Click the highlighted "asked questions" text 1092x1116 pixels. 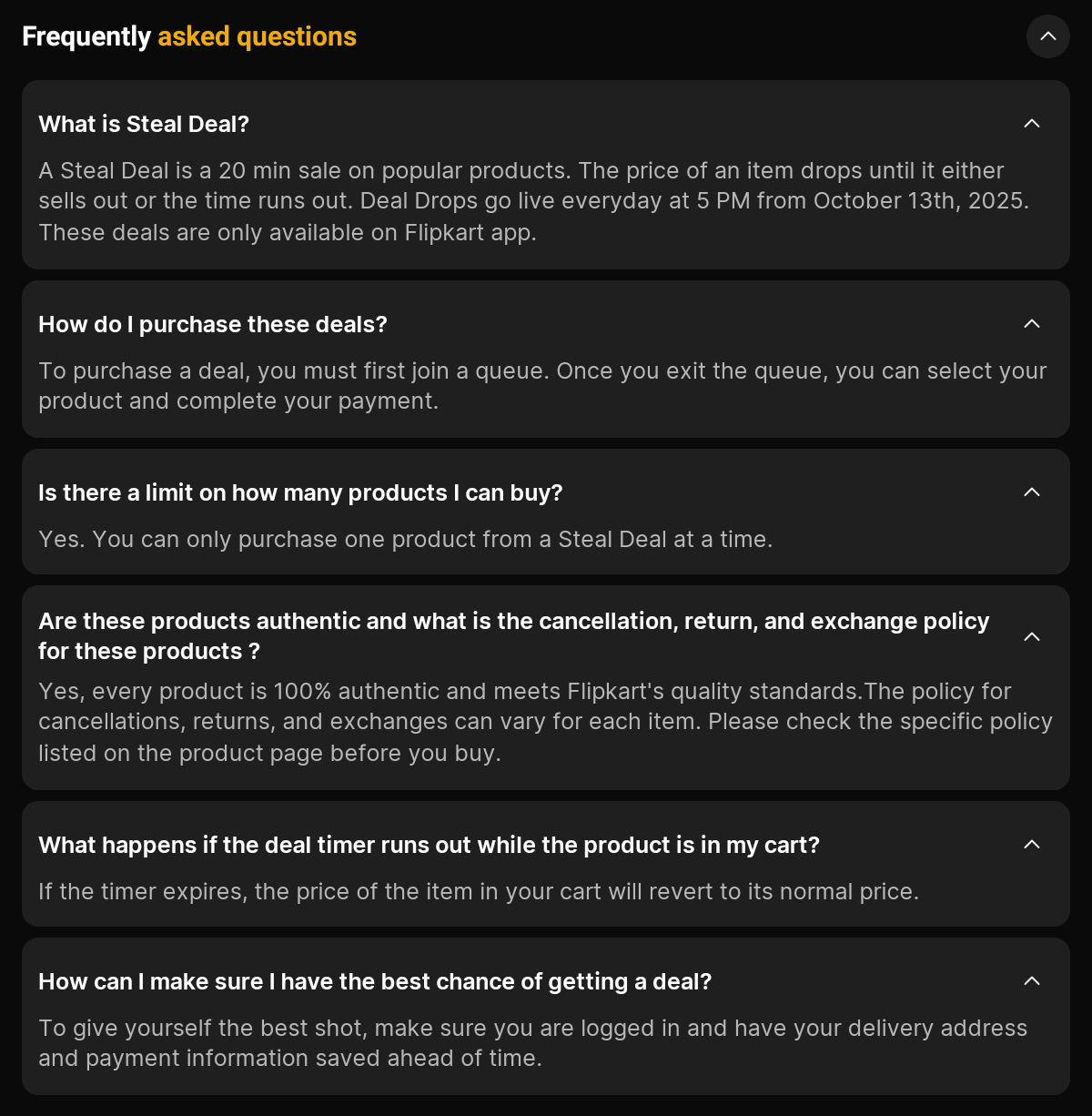pos(257,36)
